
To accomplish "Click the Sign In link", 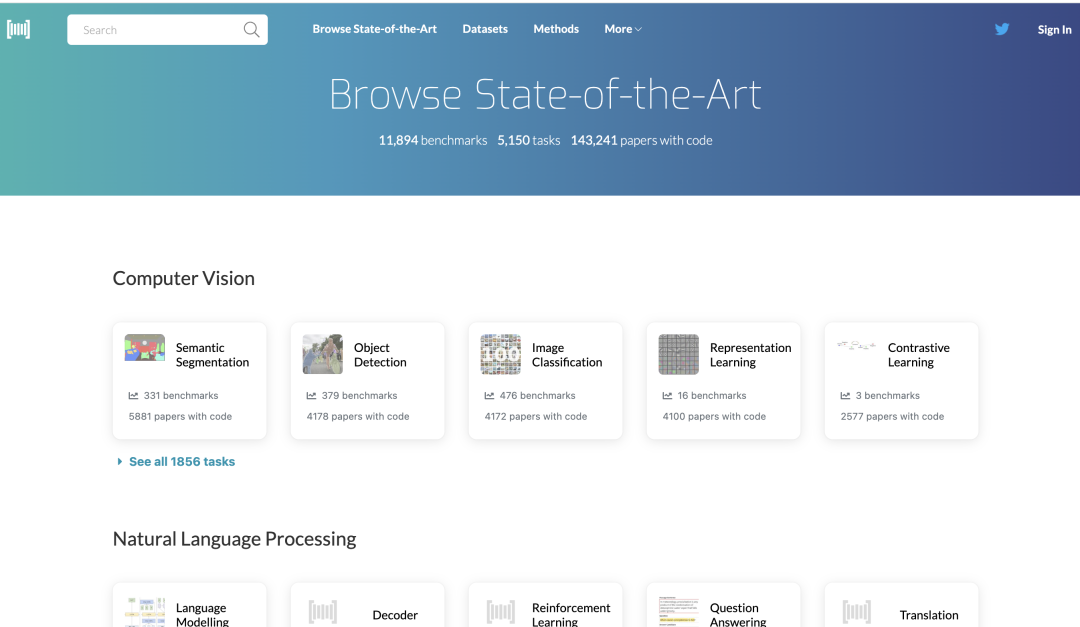I will 1055,30.
